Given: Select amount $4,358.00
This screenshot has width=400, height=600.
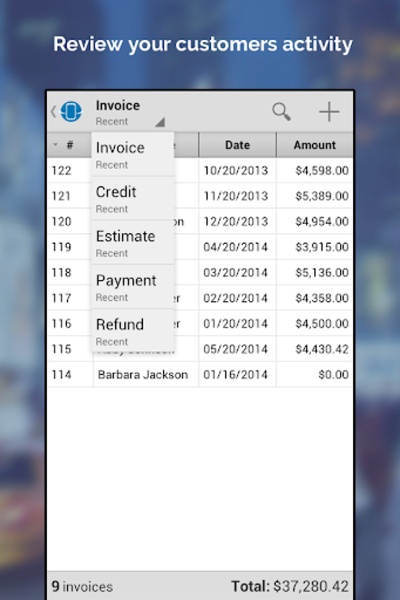Looking at the screenshot, I should [x=322, y=298].
